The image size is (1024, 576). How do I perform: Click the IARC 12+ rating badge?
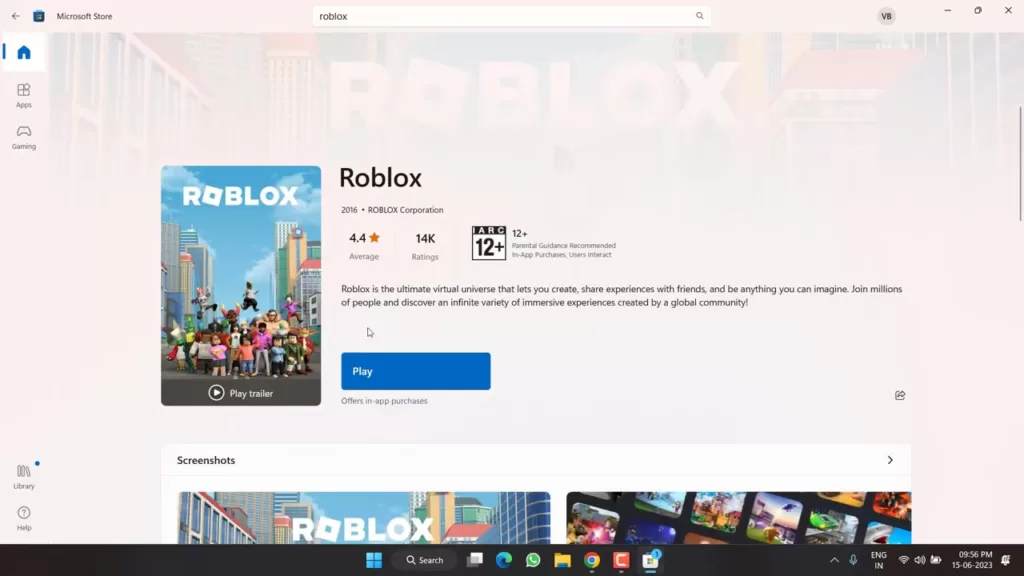(x=488, y=243)
